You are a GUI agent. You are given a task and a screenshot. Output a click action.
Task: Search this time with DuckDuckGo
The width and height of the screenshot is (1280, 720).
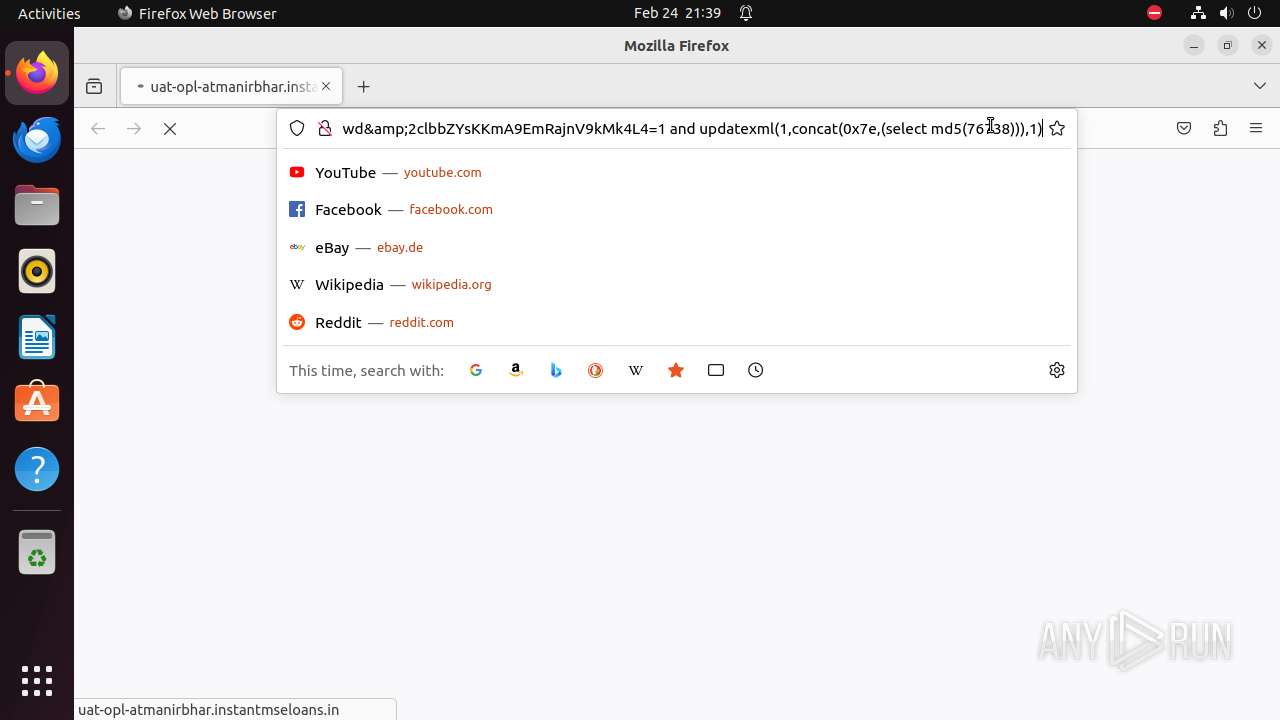click(596, 370)
